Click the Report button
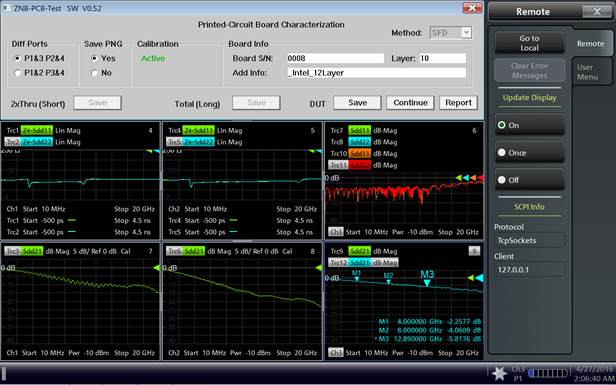616x385 pixels. [x=458, y=103]
